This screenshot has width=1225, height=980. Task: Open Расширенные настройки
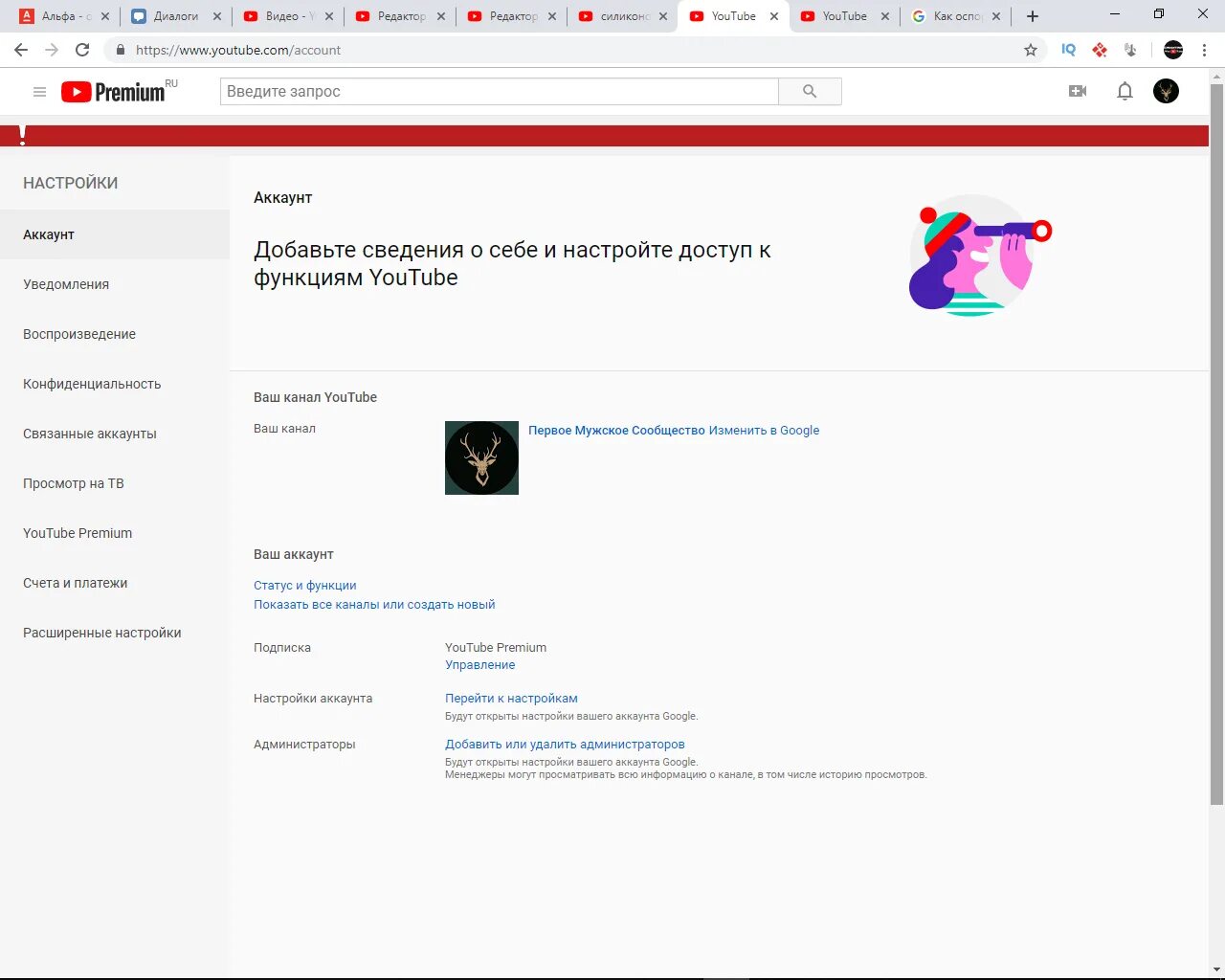coord(115,633)
